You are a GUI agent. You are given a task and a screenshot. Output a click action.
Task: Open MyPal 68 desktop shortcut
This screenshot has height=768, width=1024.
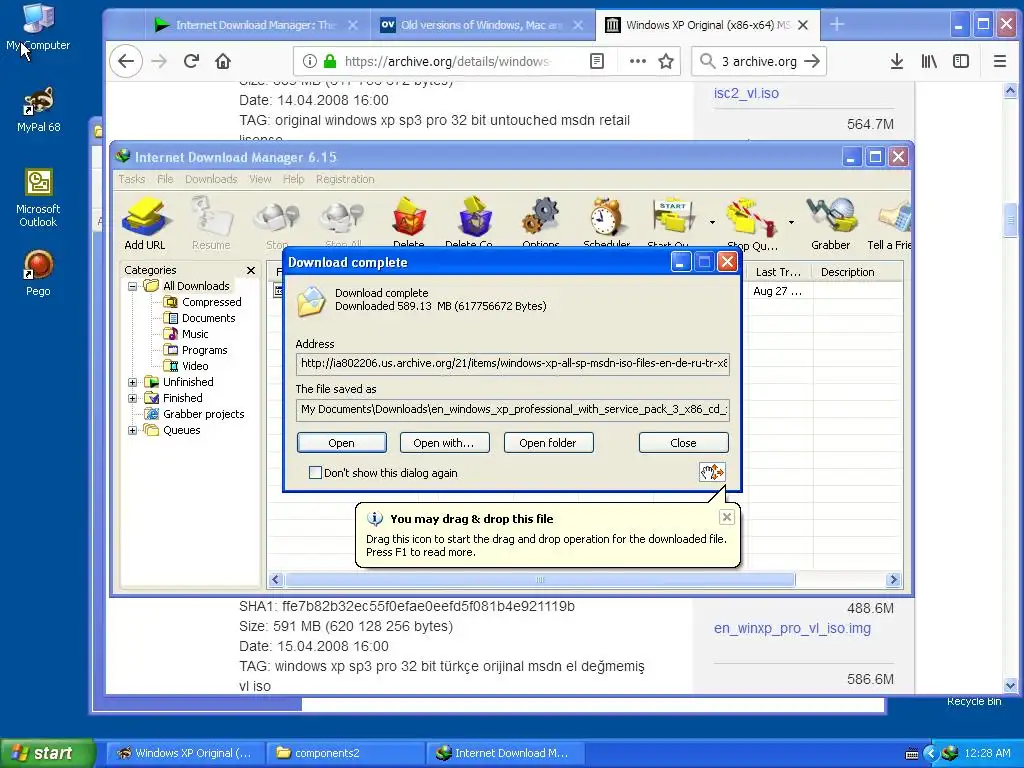38,109
